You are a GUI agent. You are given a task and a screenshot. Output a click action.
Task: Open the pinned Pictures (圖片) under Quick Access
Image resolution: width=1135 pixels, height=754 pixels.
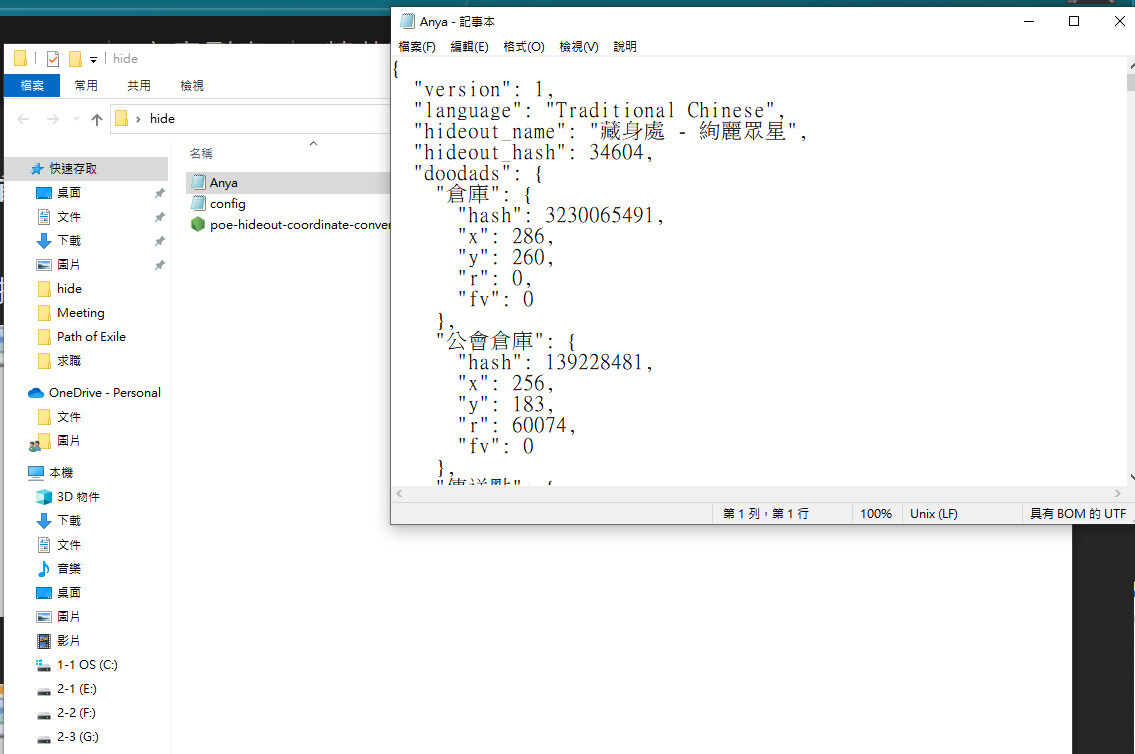pyautogui.click(x=69, y=264)
